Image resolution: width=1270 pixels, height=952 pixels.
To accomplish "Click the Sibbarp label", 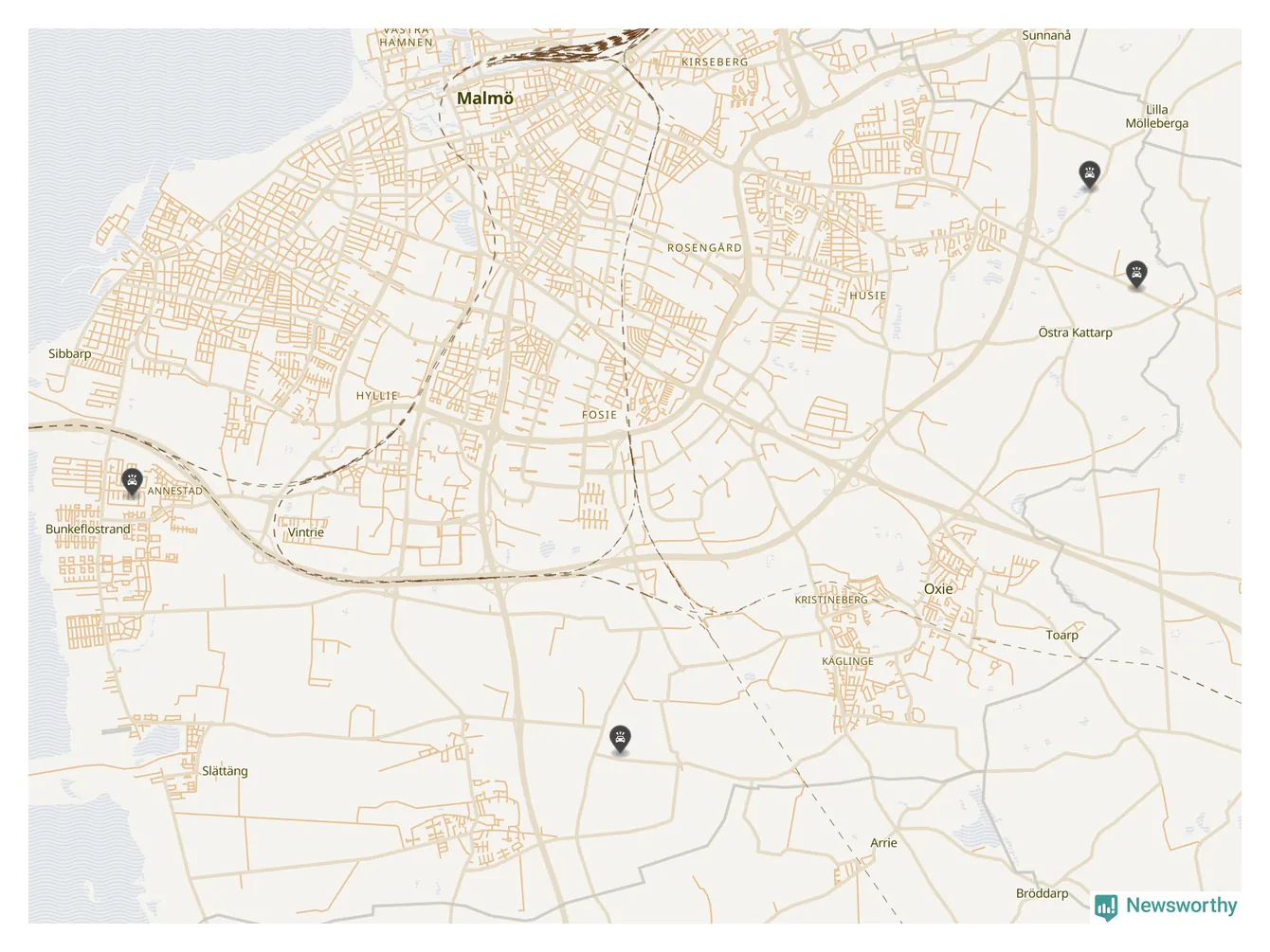I will 70,354.
